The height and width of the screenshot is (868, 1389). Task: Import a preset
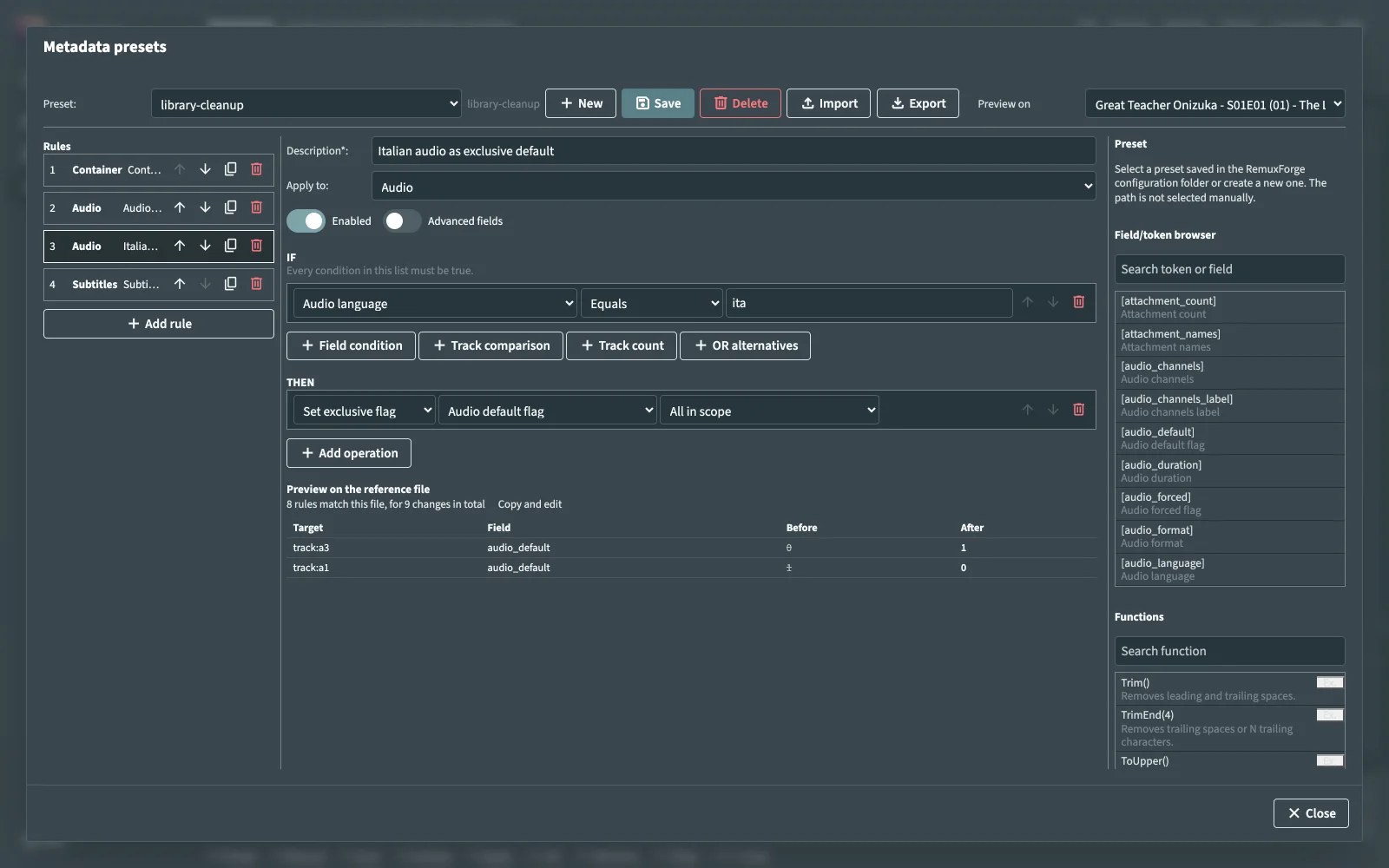coord(829,103)
